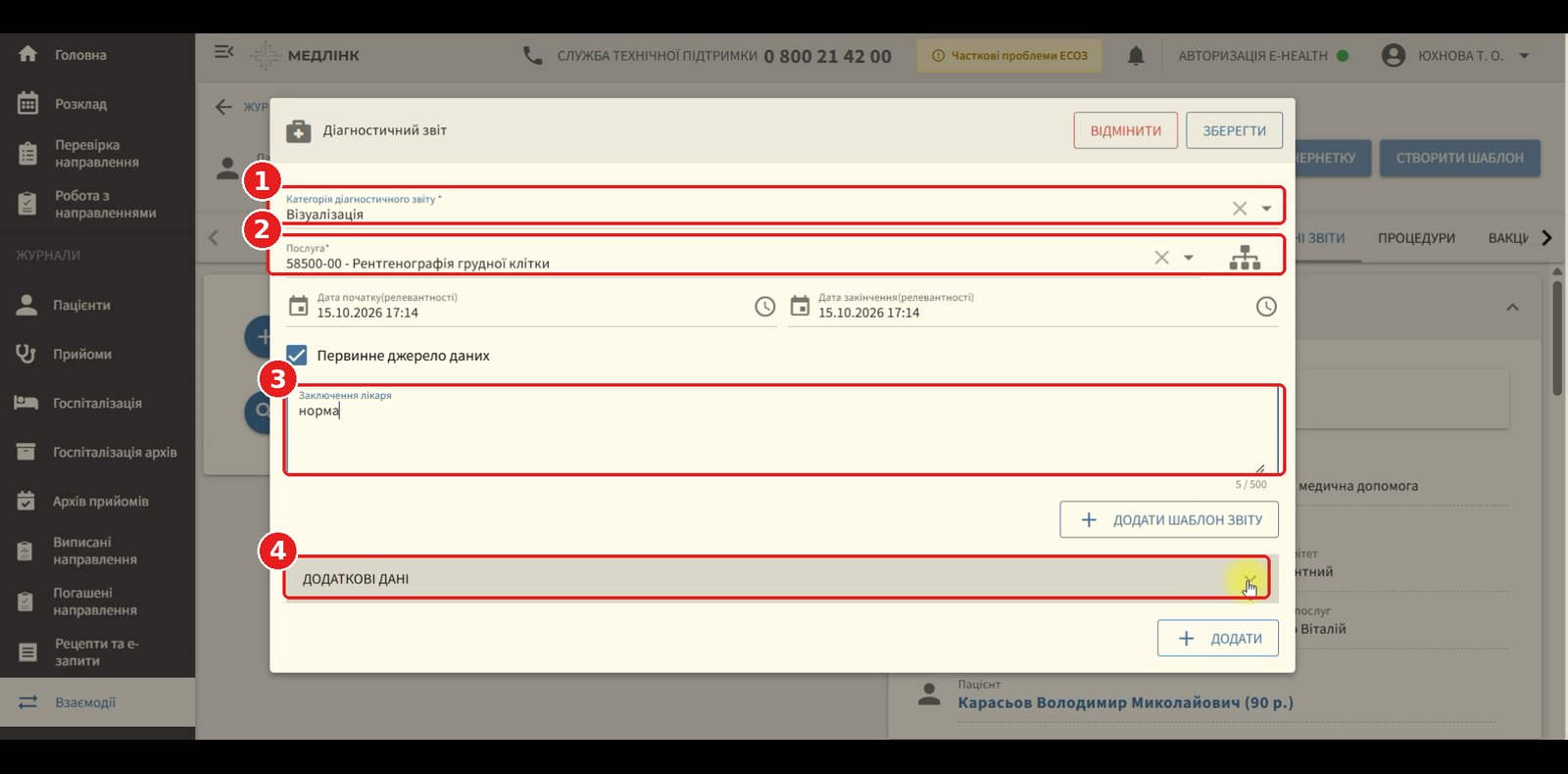Open Перевірка направлення in sidebar
This screenshot has width=1568, height=774.
tap(97, 153)
